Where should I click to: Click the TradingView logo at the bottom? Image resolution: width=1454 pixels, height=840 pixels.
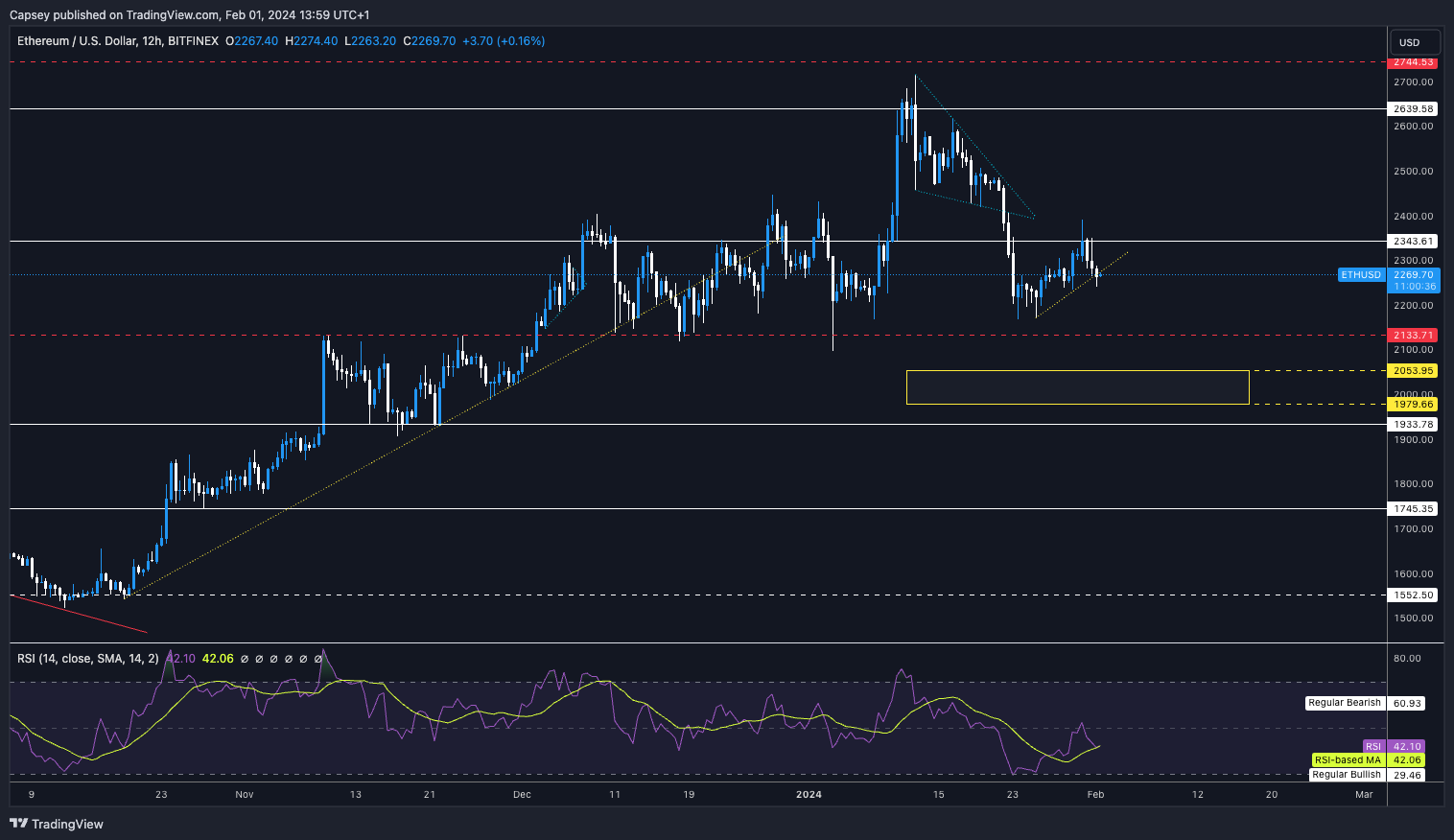tap(57, 824)
